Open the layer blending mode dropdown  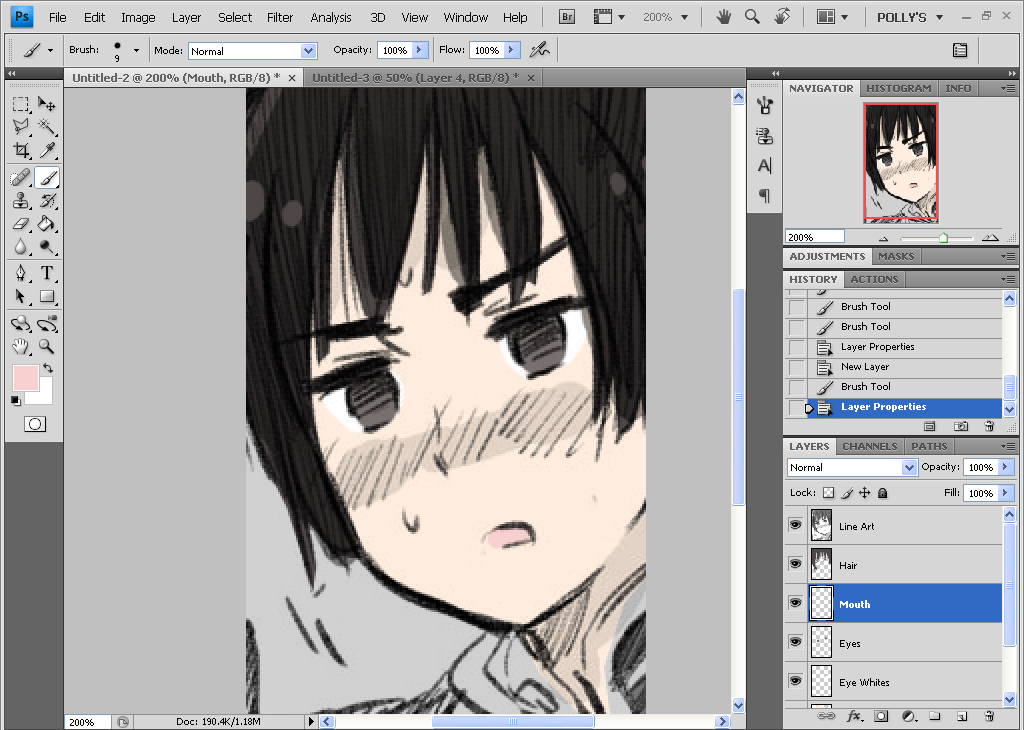tap(908, 468)
